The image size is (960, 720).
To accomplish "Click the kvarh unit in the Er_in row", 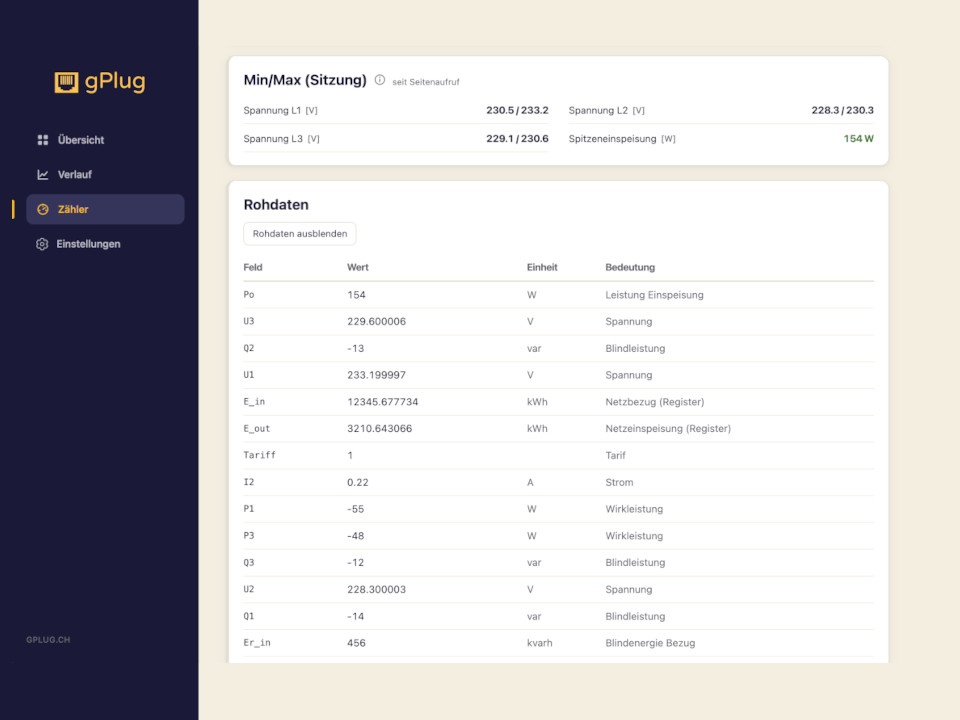I will pyautogui.click(x=539, y=643).
